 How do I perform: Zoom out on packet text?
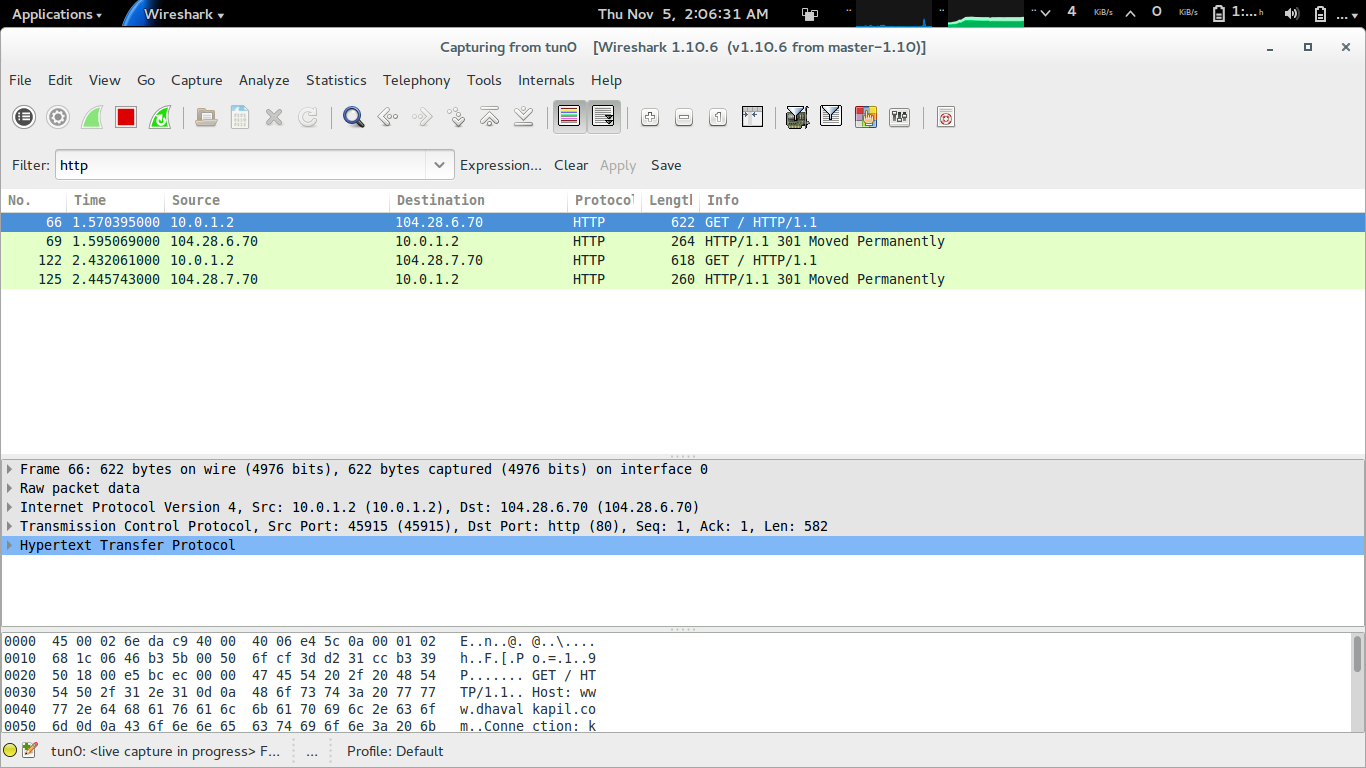pos(684,117)
